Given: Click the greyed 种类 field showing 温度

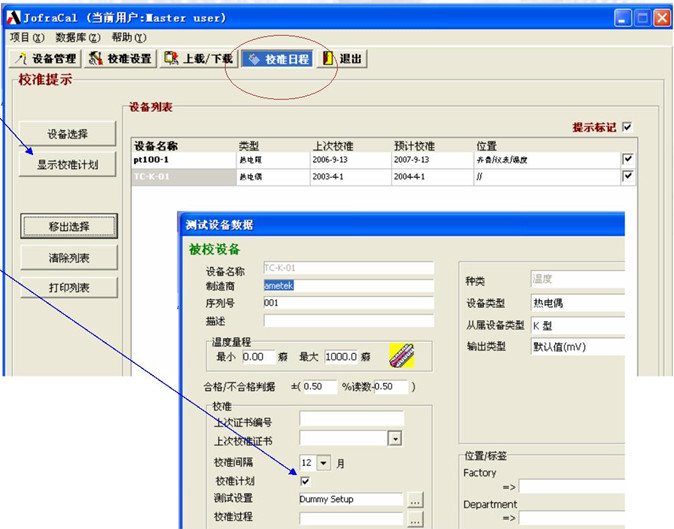Looking at the screenshot, I should (x=578, y=279).
